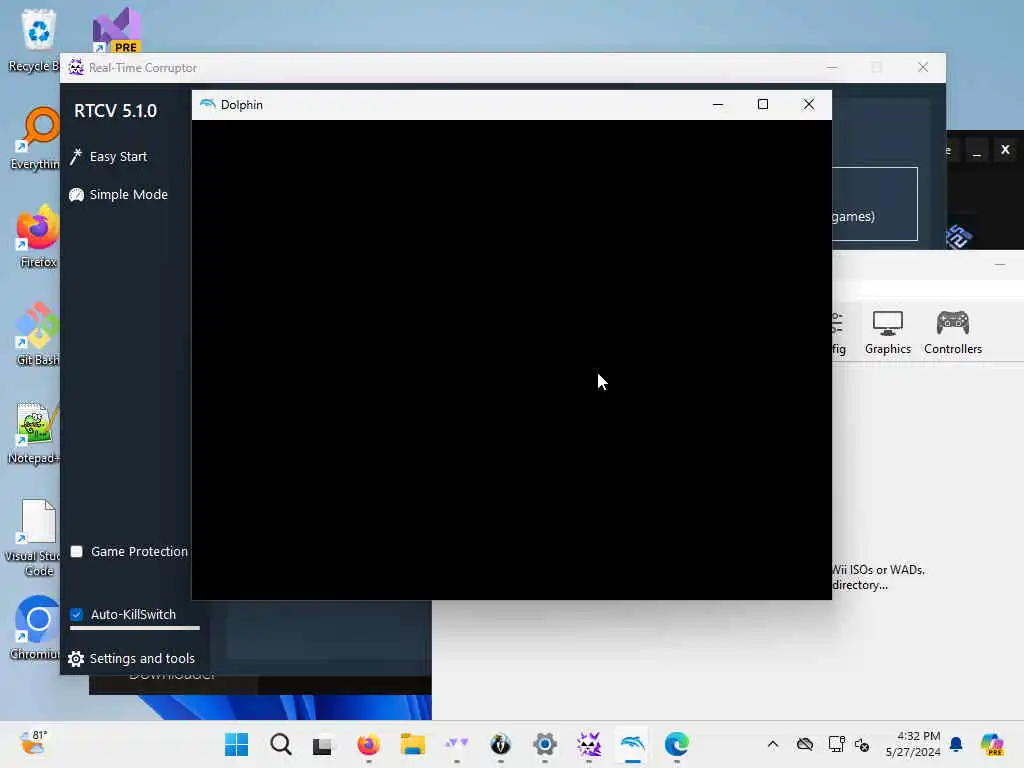Click the notification bell in system tray
Screen dimensions: 1024x768
(x=956, y=744)
